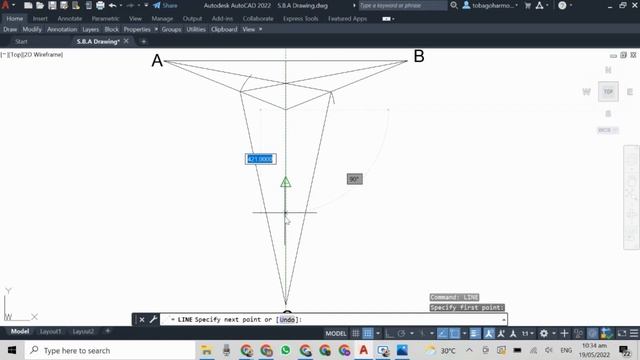The image size is (640, 360).
Task: Click the MODEL space status button
Action: 336,333
